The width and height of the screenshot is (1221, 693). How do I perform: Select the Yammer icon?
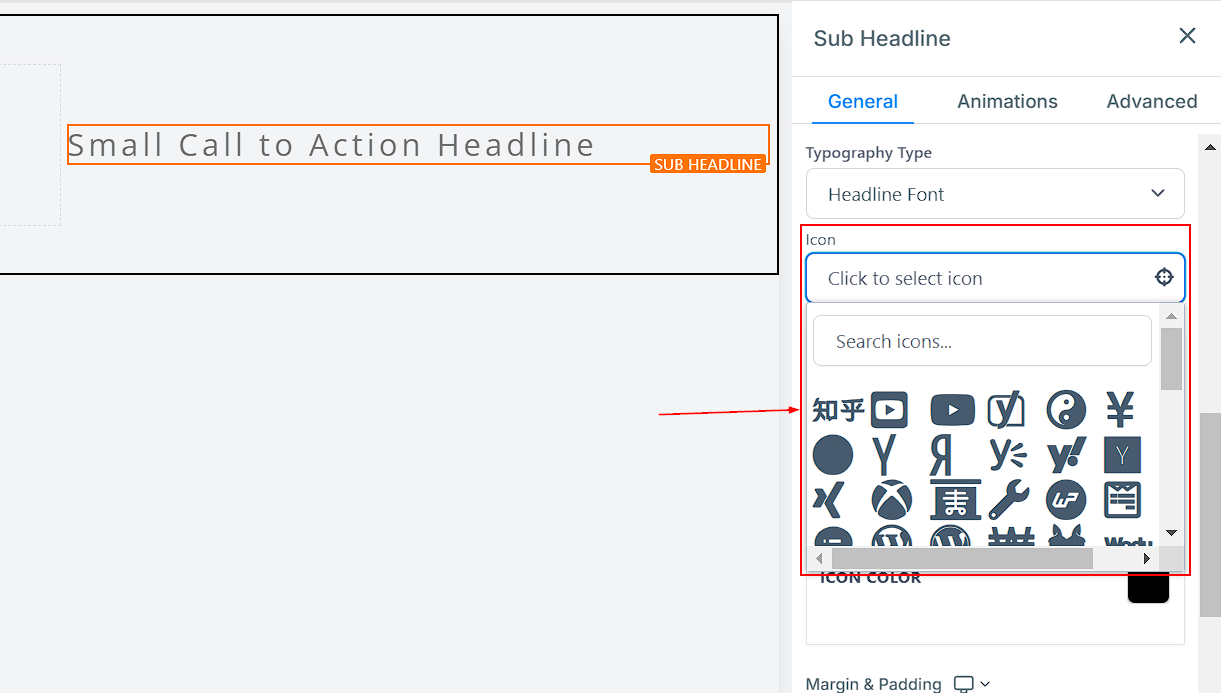coord(1008,455)
